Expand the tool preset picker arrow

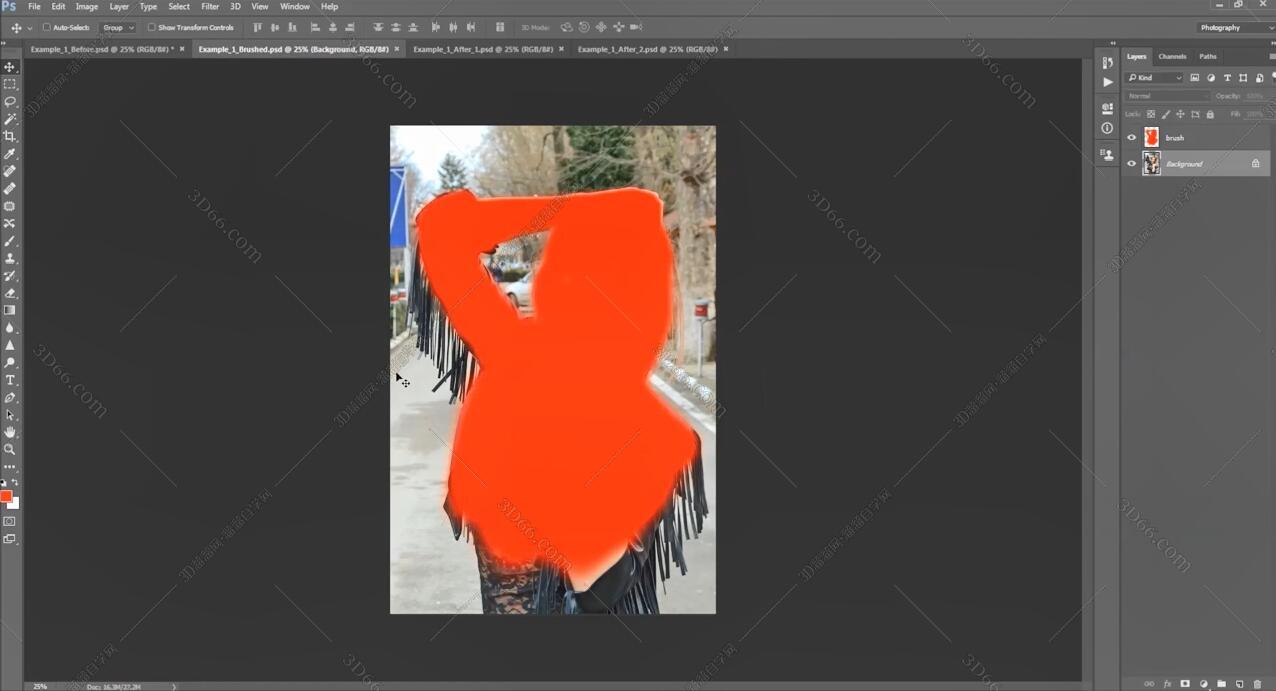tap(30, 28)
